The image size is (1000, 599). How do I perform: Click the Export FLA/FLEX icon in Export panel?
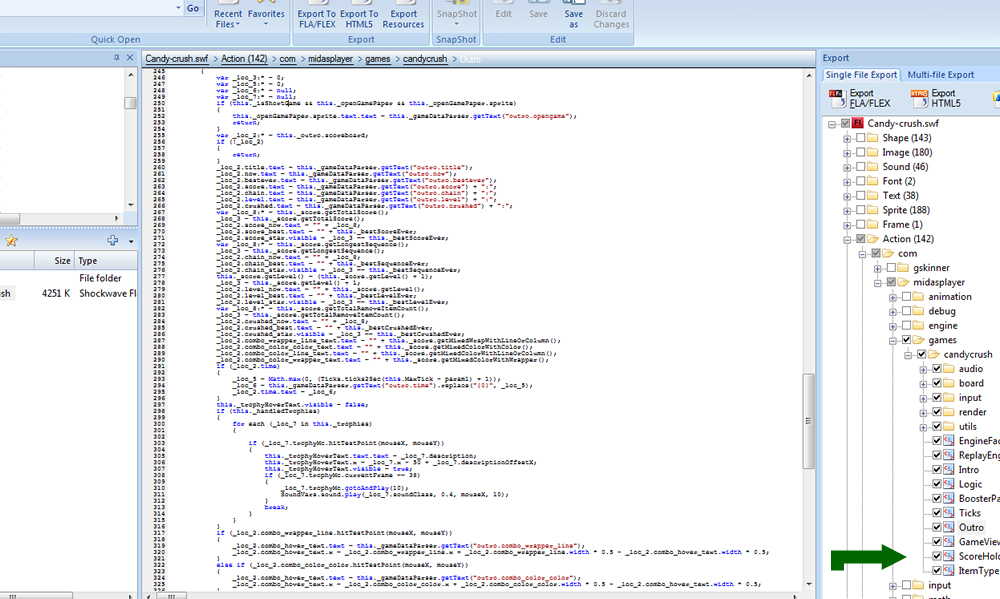point(837,98)
